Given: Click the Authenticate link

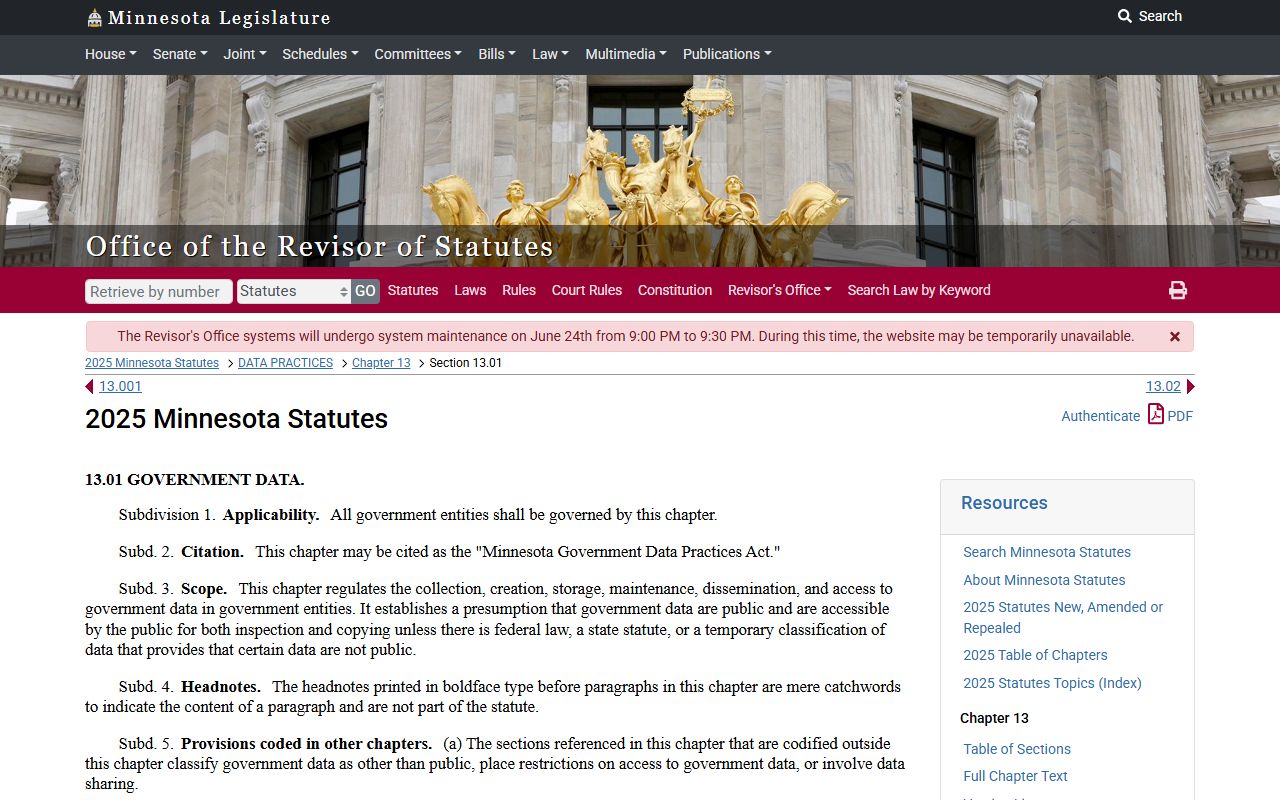Looking at the screenshot, I should click(x=1100, y=416).
